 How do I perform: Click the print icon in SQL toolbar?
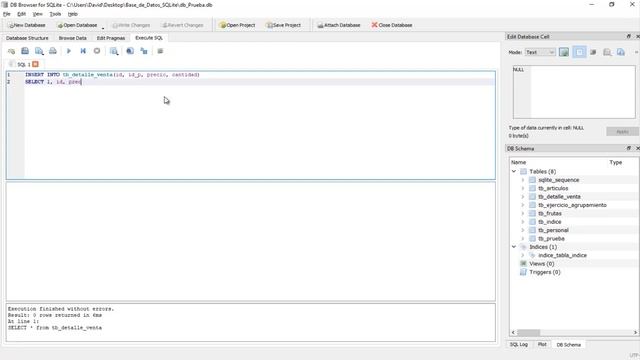pyautogui.click(x=53, y=51)
